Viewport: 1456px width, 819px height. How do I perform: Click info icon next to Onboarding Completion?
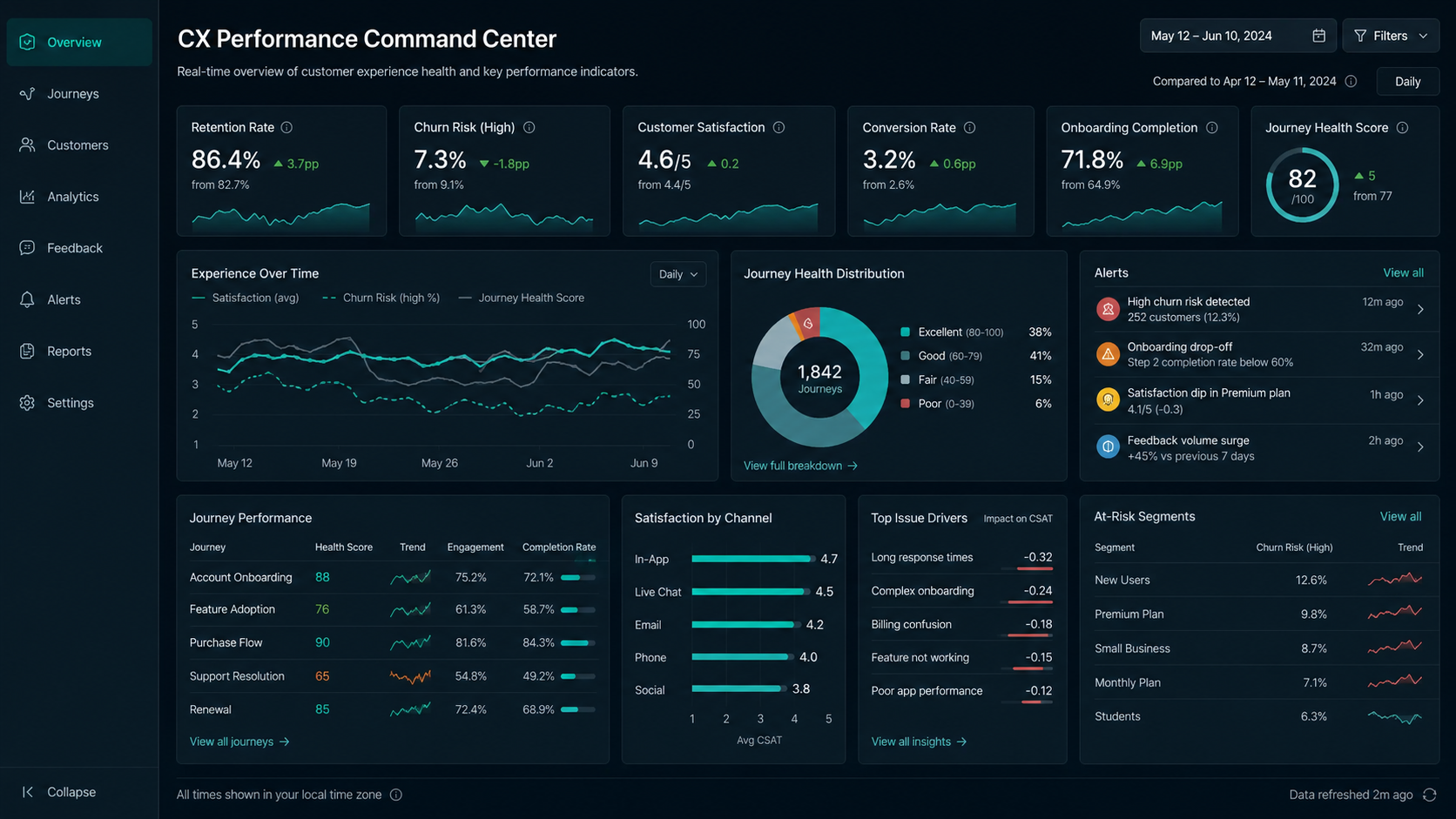tap(1211, 127)
